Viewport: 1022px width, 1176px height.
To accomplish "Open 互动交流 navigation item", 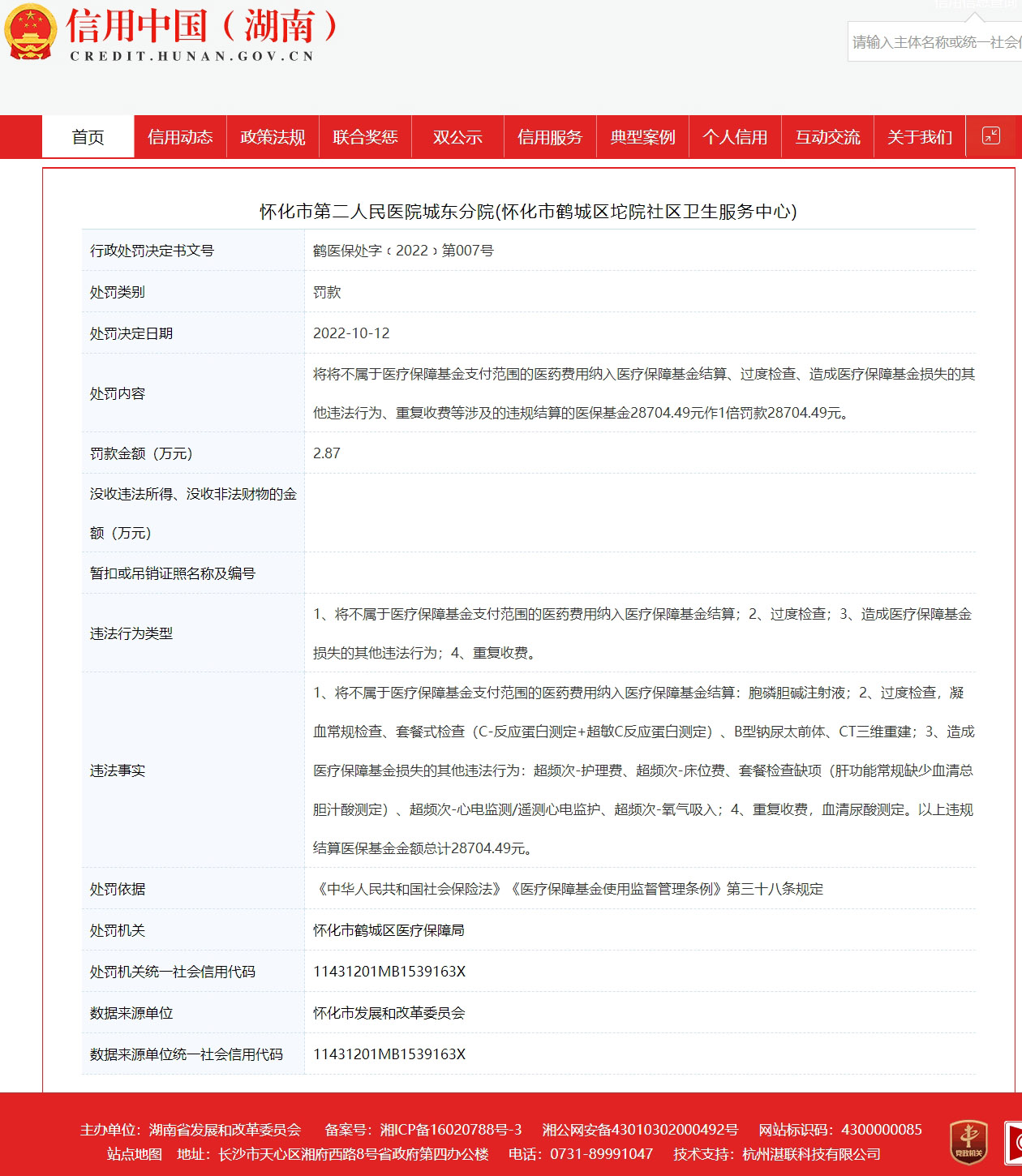I will coord(827,137).
